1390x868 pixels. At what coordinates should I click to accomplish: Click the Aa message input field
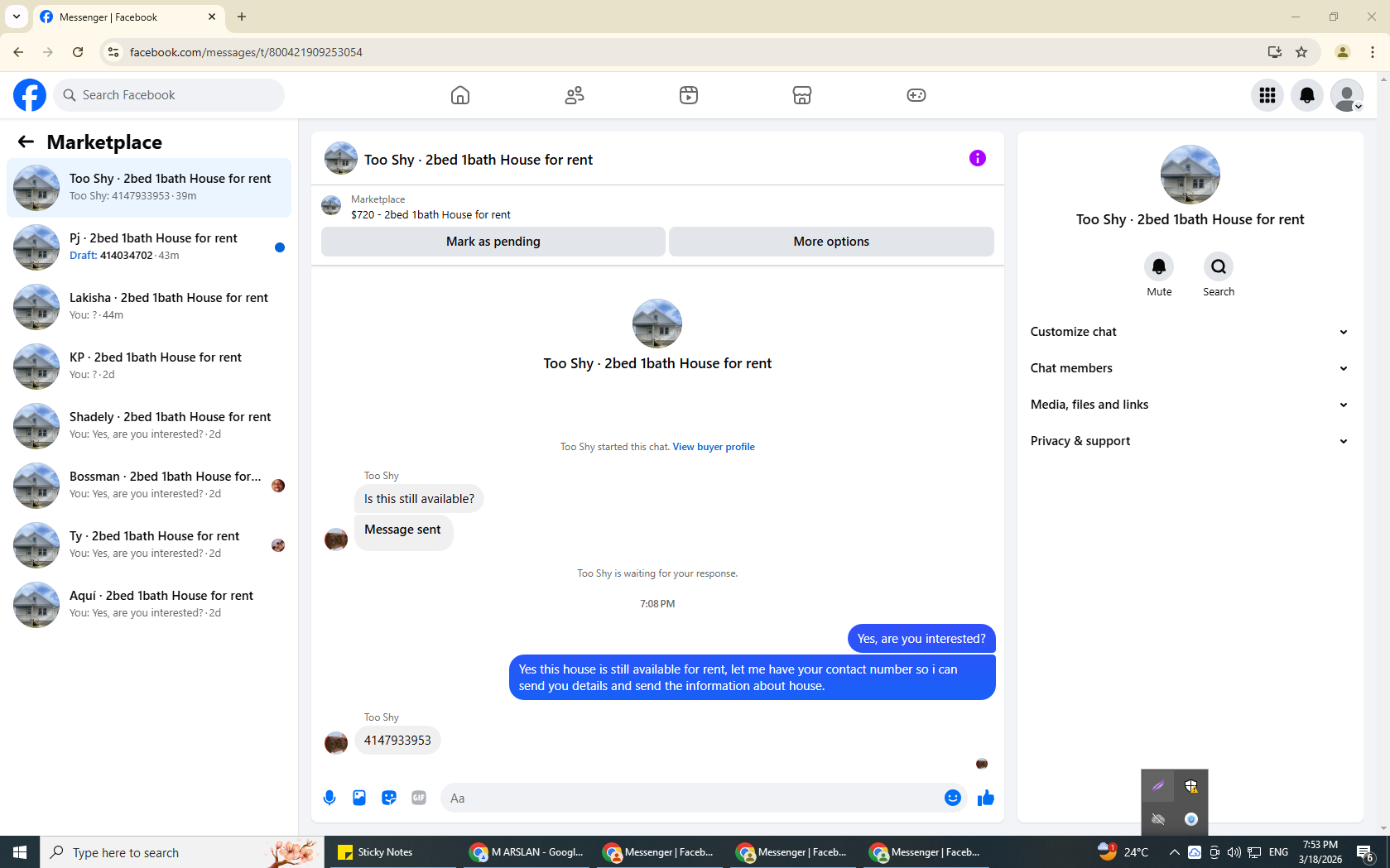click(x=691, y=798)
